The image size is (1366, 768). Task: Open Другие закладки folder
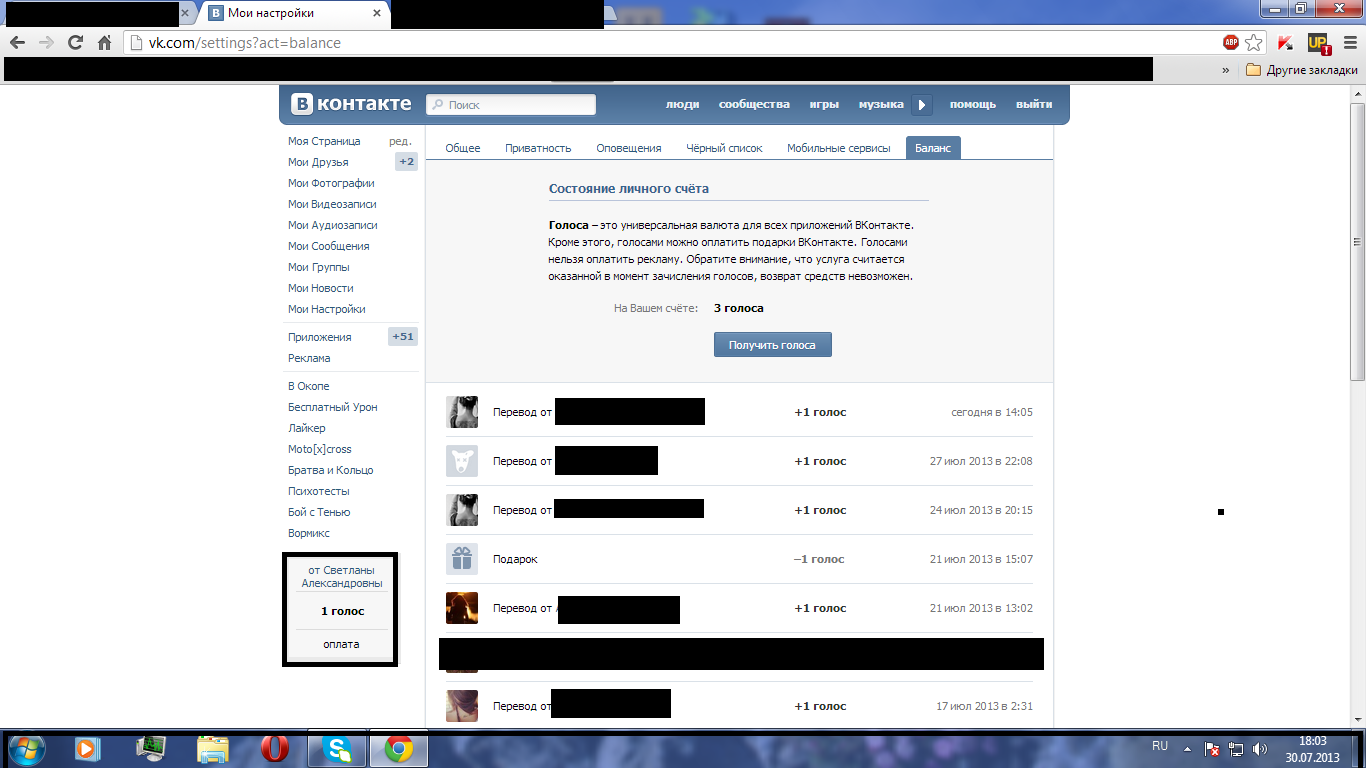pos(1302,70)
